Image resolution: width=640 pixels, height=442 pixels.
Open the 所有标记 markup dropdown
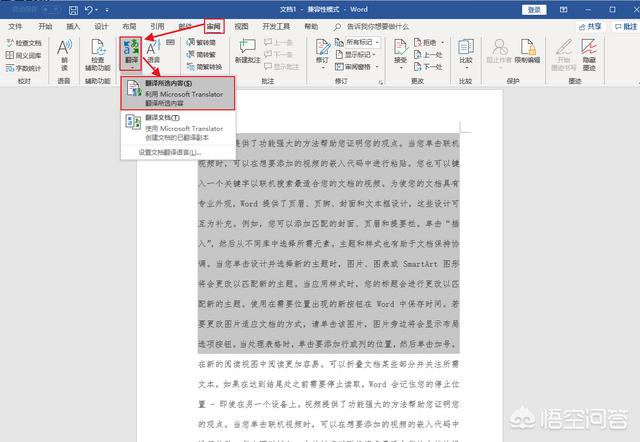[x=363, y=42]
